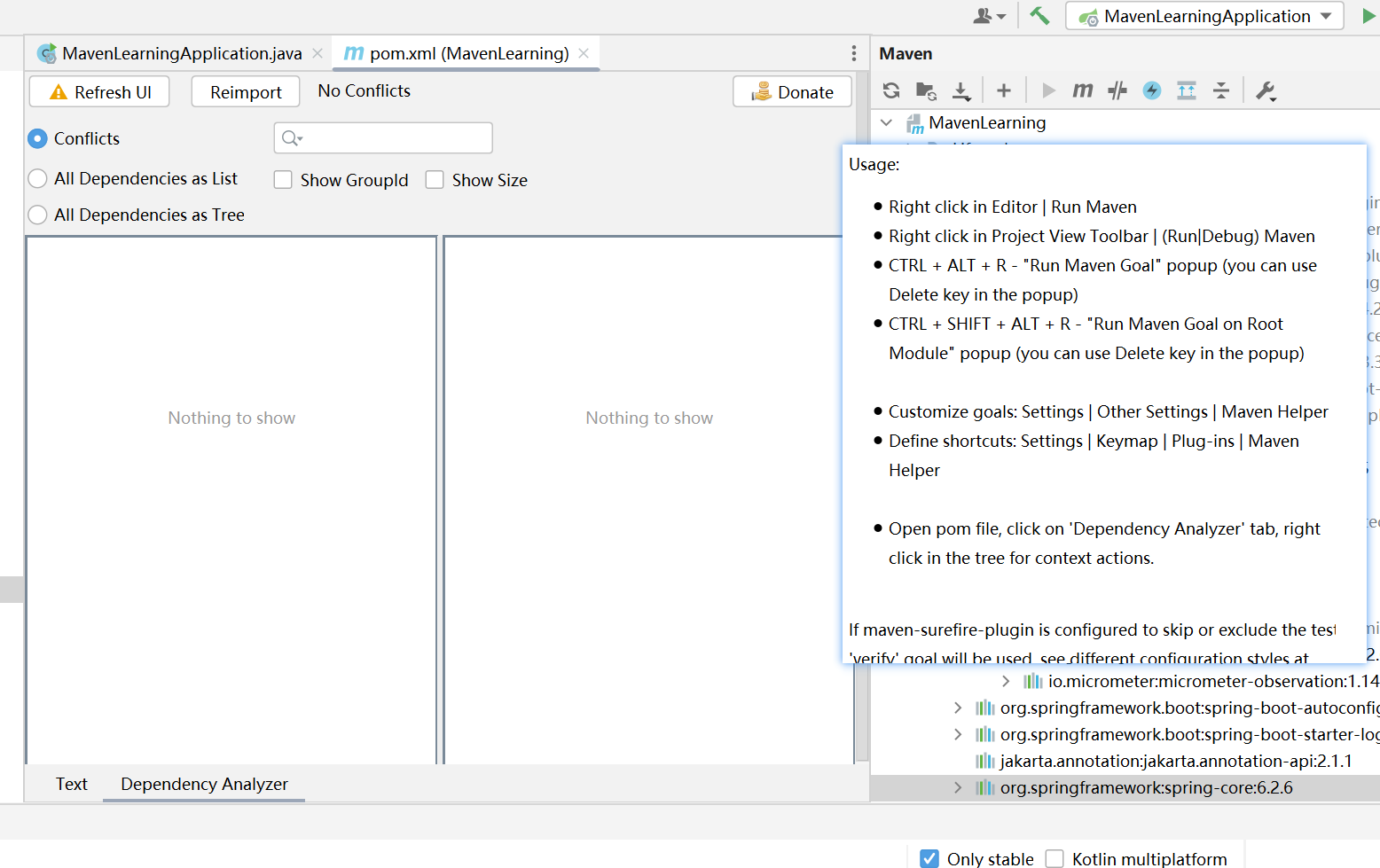Toggle Offline Mode icon in Maven toolbar
1380x868 pixels.
1117,90
